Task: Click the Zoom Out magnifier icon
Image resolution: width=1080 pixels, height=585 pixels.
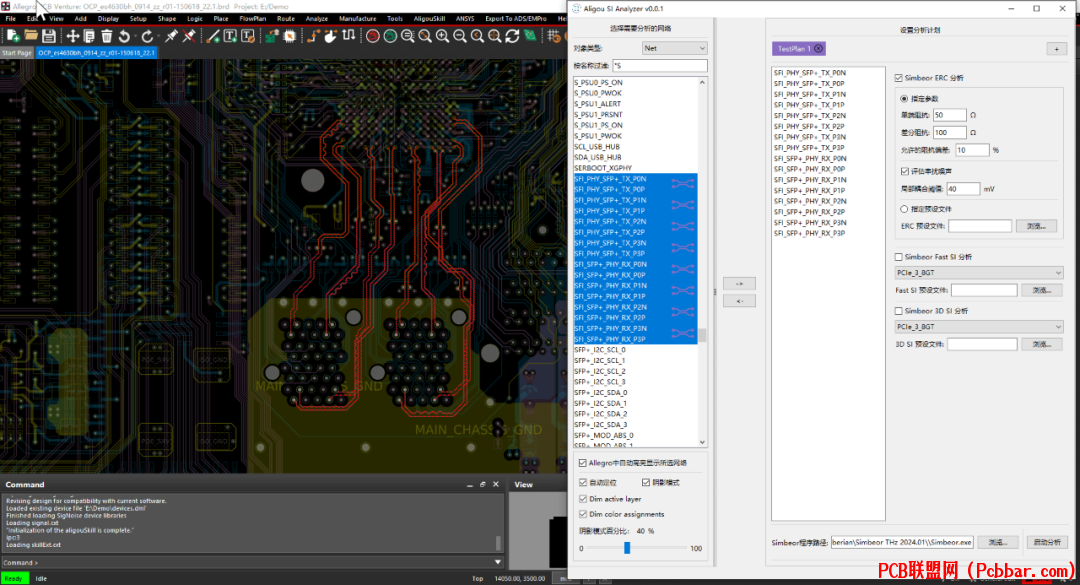Action: click(459, 36)
